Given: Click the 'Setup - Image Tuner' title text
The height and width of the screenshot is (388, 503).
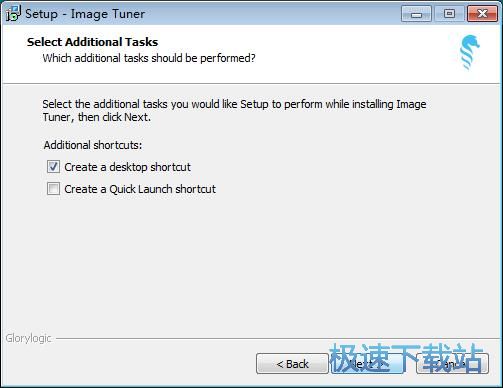Looking at the screenshot, I should click(85, 14).
